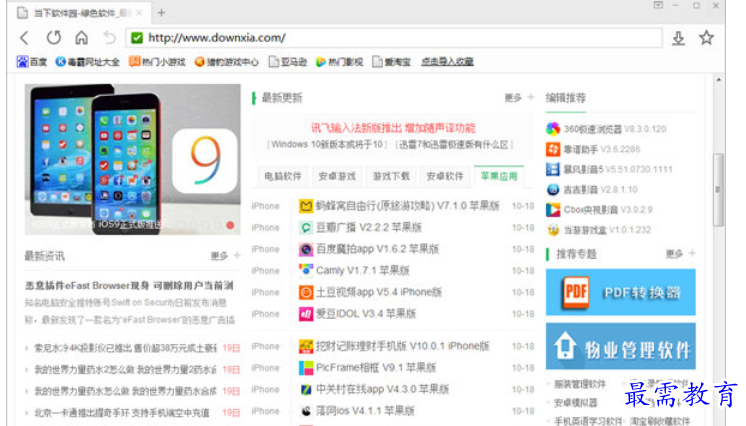The width and height of the screenshot is (746, 426).
Task: Click the 编辑推荐 section heading
Action: 566,98
